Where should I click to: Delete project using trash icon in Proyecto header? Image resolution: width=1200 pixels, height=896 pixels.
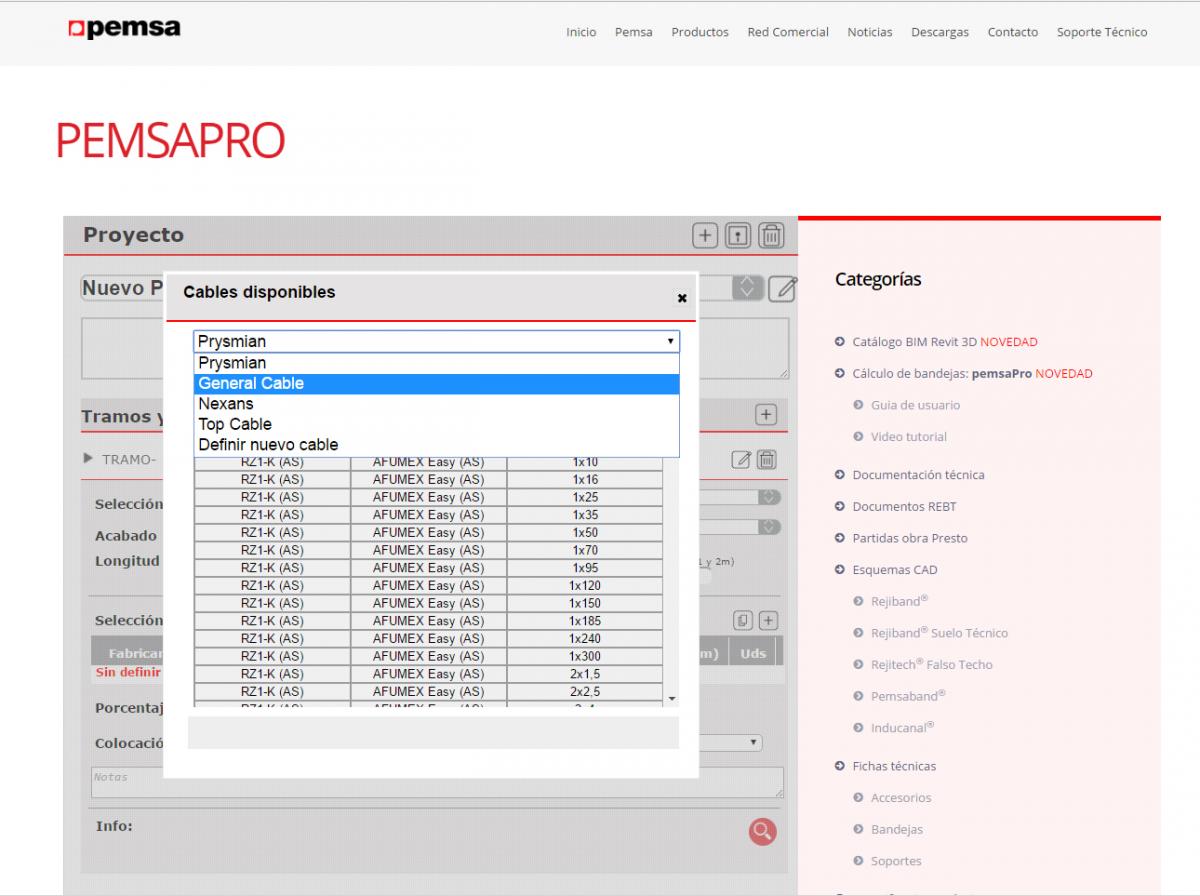point(771,236)
